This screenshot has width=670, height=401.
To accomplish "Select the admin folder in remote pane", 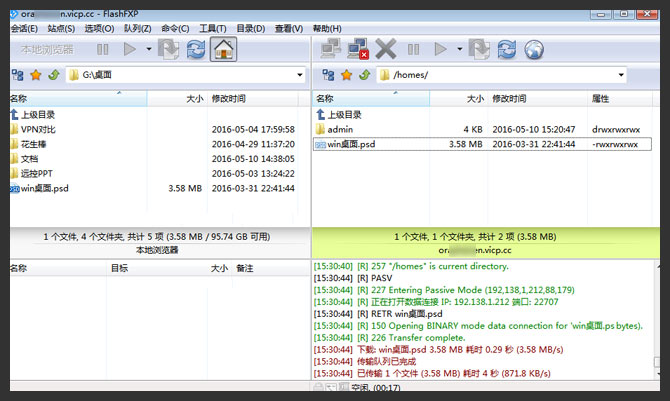I will 340,129.
